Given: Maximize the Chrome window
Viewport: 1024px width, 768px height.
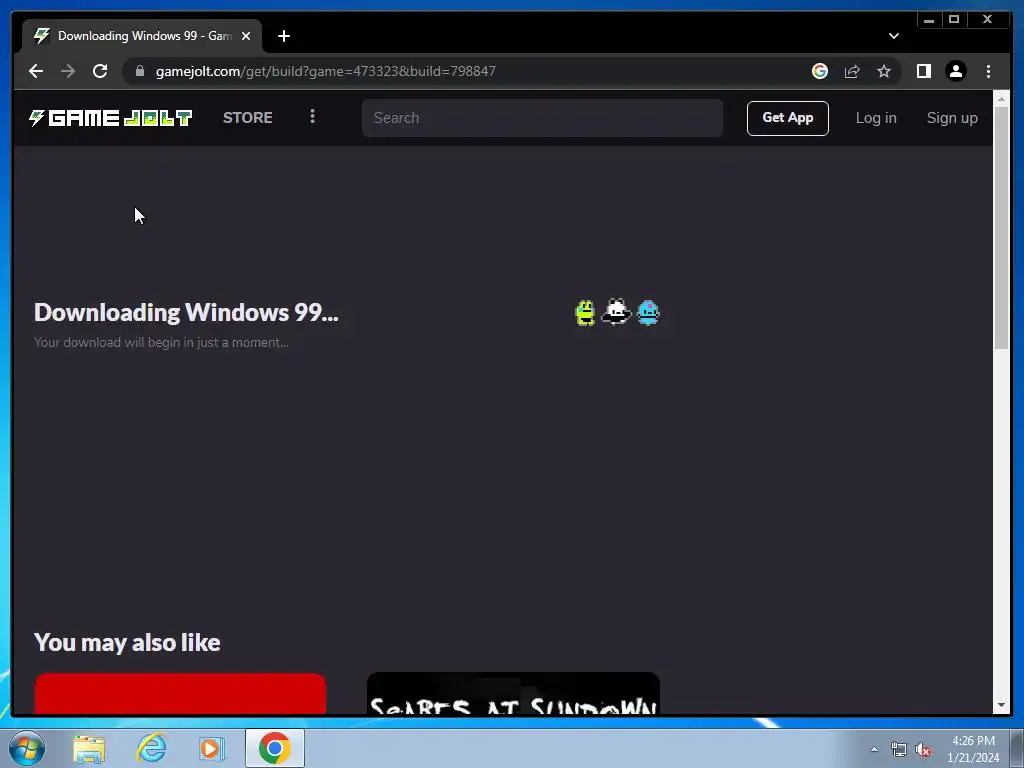Looking at the screenshot, I should point(954,20).
